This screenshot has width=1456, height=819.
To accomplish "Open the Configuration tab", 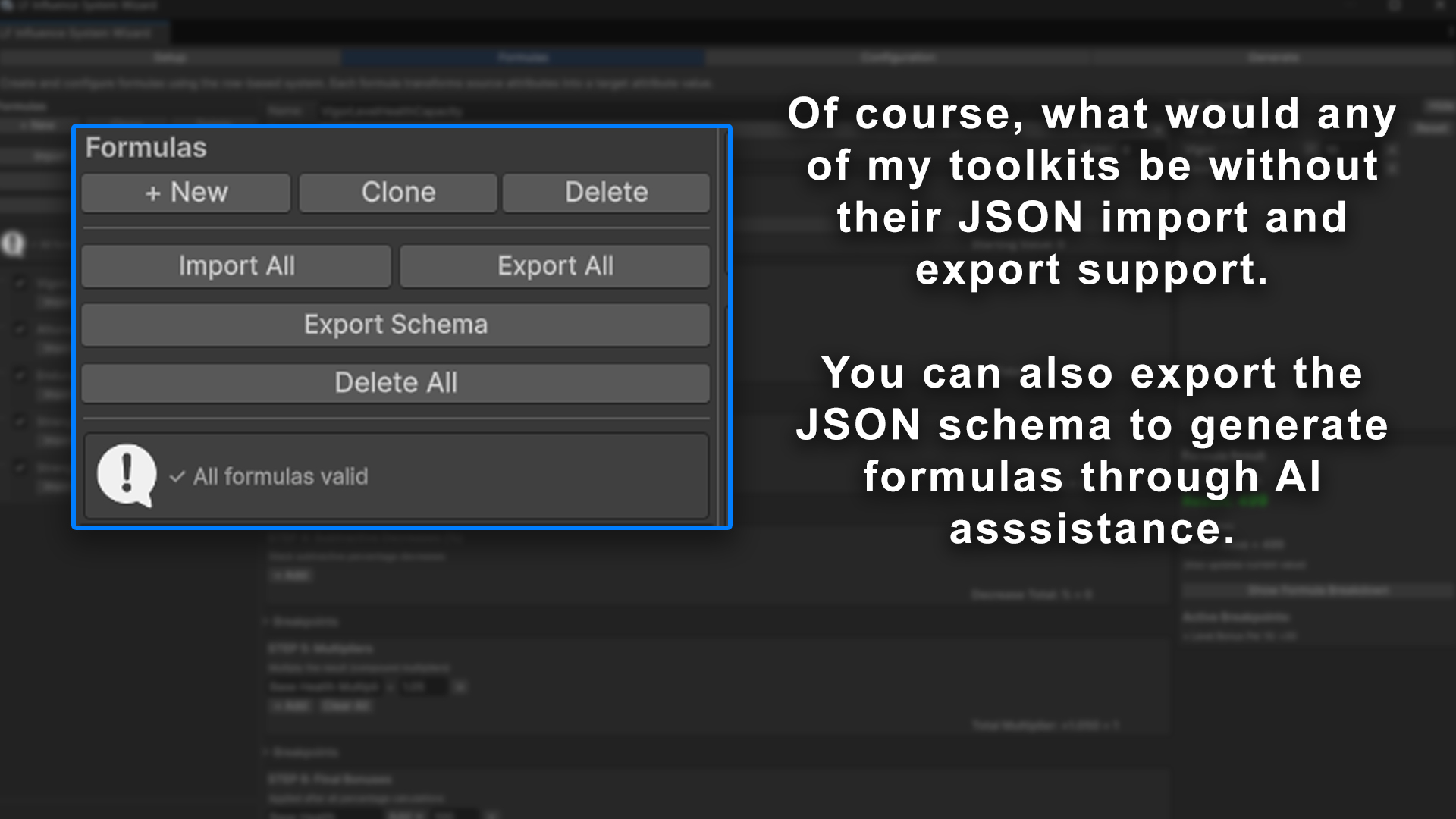I will coord(898,57).
